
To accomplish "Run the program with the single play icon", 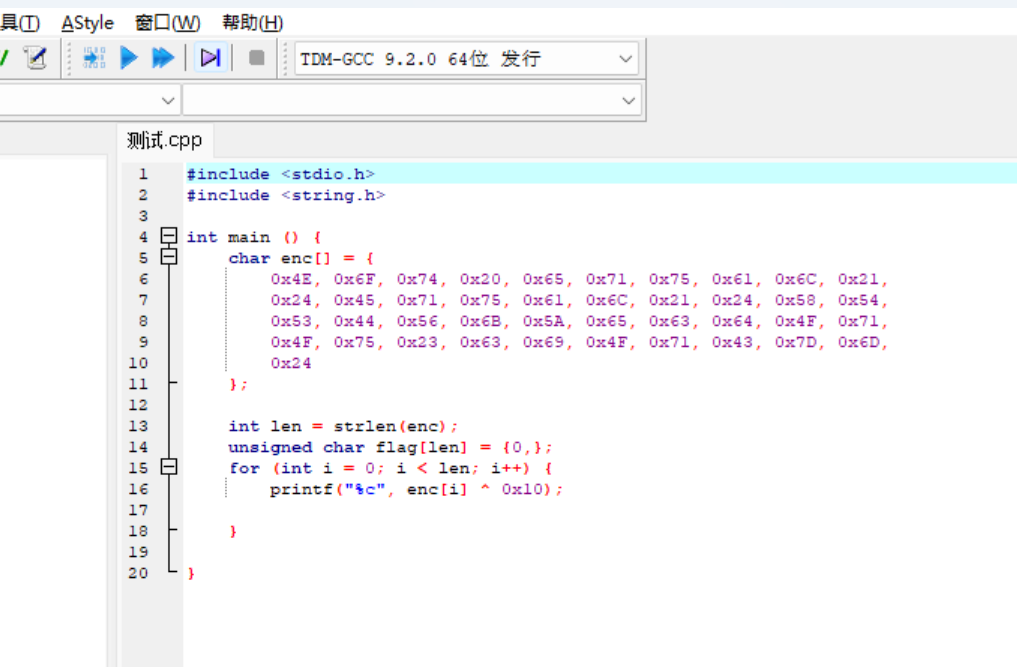I will (x=128, y=58).
